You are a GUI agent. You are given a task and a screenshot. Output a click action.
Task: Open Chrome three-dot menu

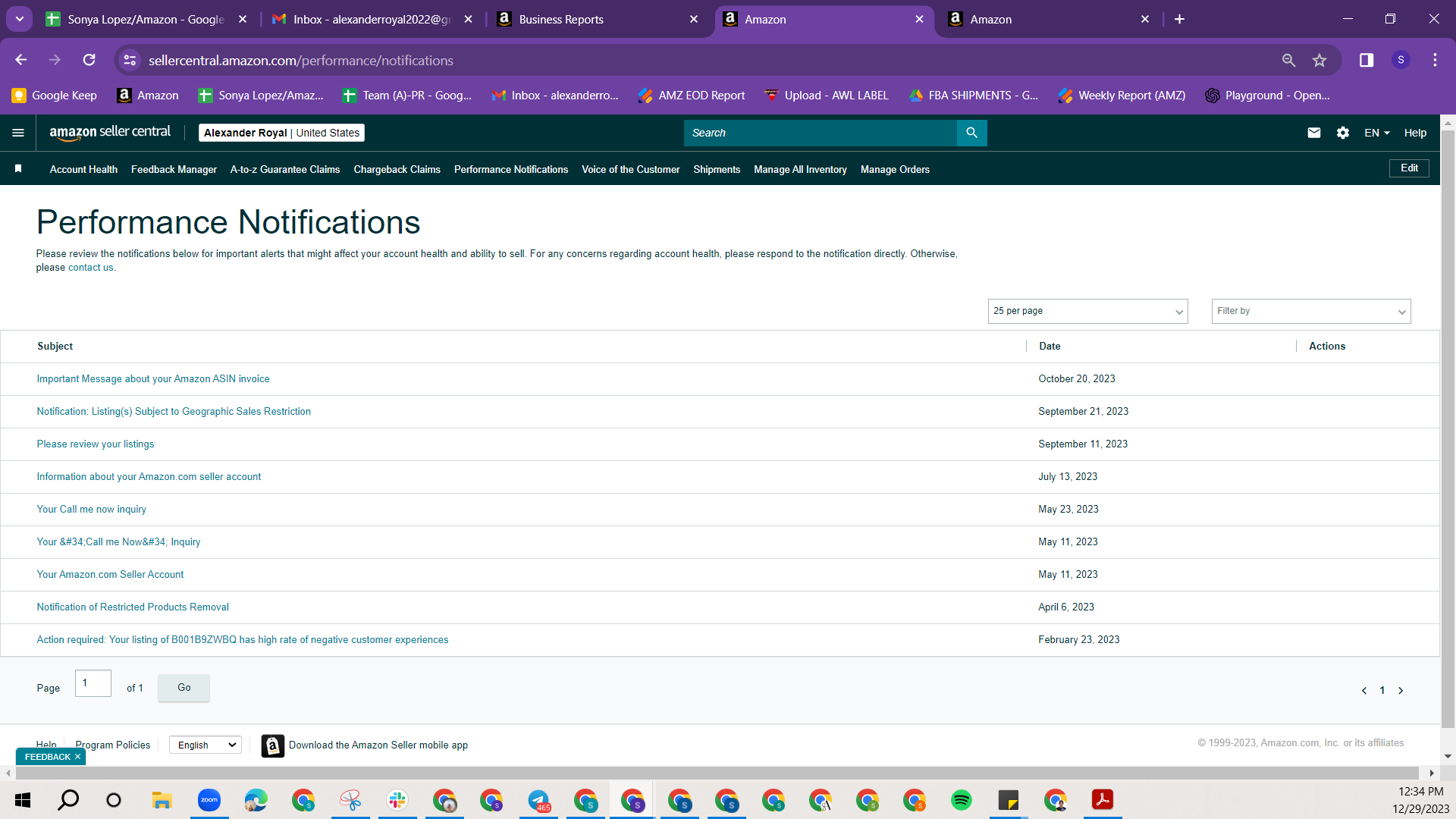1435,60
